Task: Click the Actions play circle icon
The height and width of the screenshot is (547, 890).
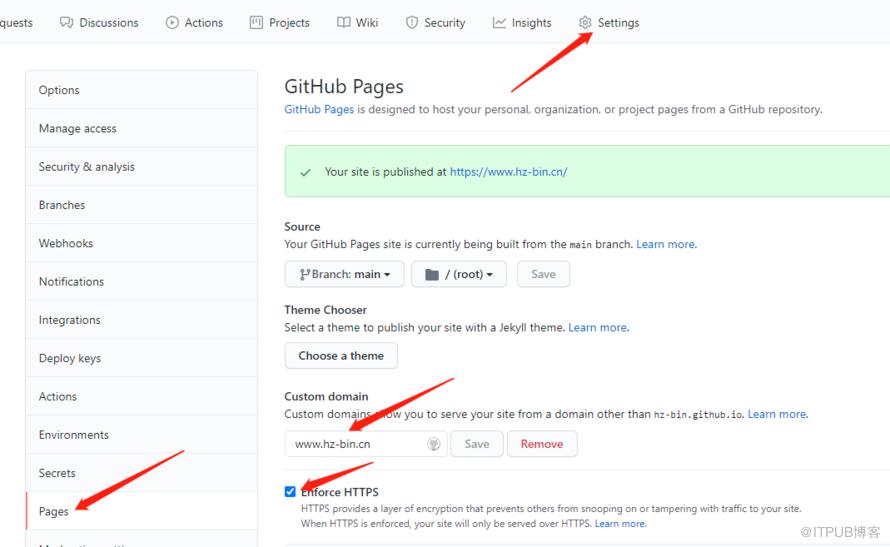Action: 172,23
